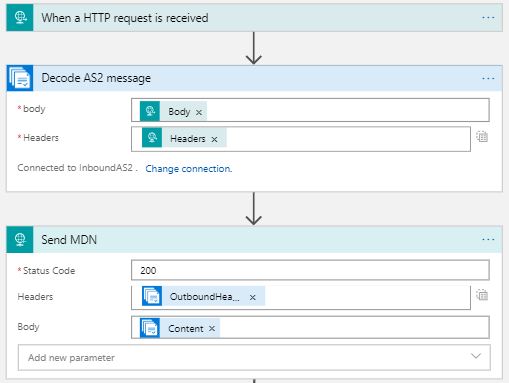The height and width of the screenshot is (383, 509).
Task: Remove the Body token in Decode AS2
Action: click(x=199, y=112)
